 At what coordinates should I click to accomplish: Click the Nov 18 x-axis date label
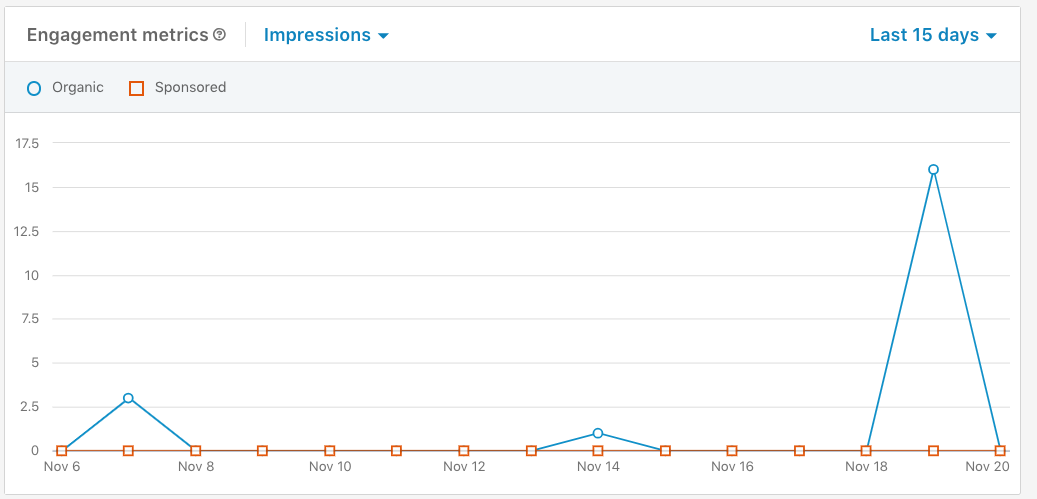pos(866,467)
